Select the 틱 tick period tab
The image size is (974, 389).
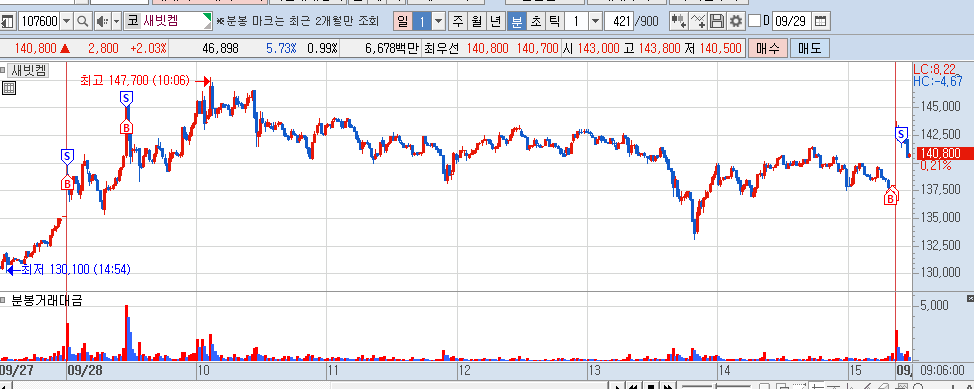click(554, 22)
